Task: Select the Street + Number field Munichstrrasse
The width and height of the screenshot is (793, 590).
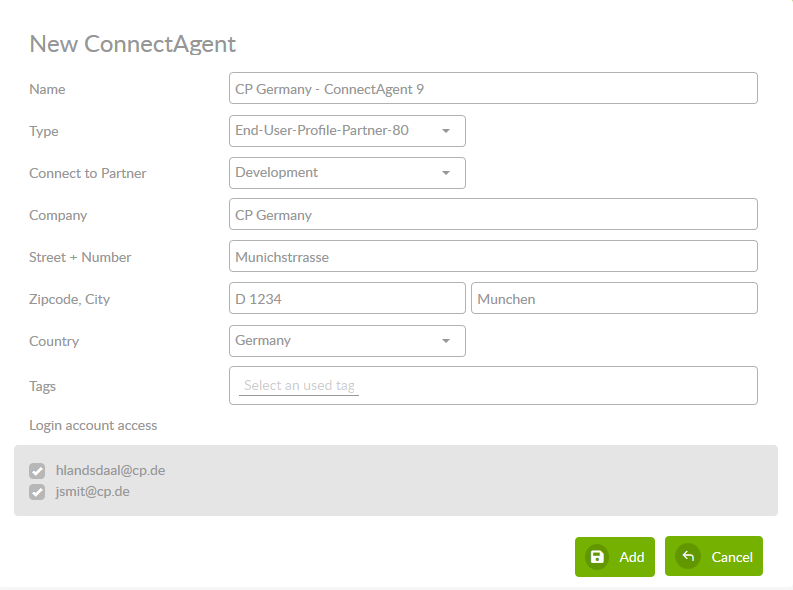Action: tap(493, 257)
